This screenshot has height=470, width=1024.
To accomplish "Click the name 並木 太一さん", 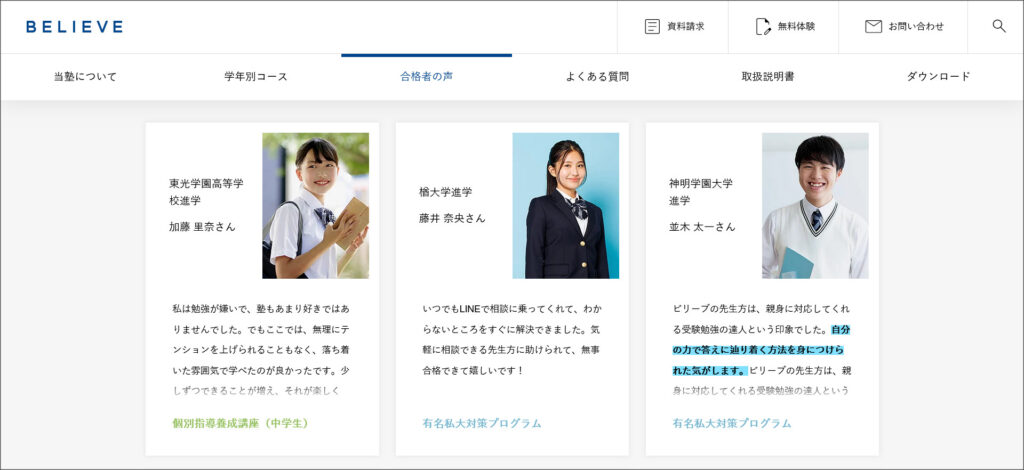I will click(702, 227).
